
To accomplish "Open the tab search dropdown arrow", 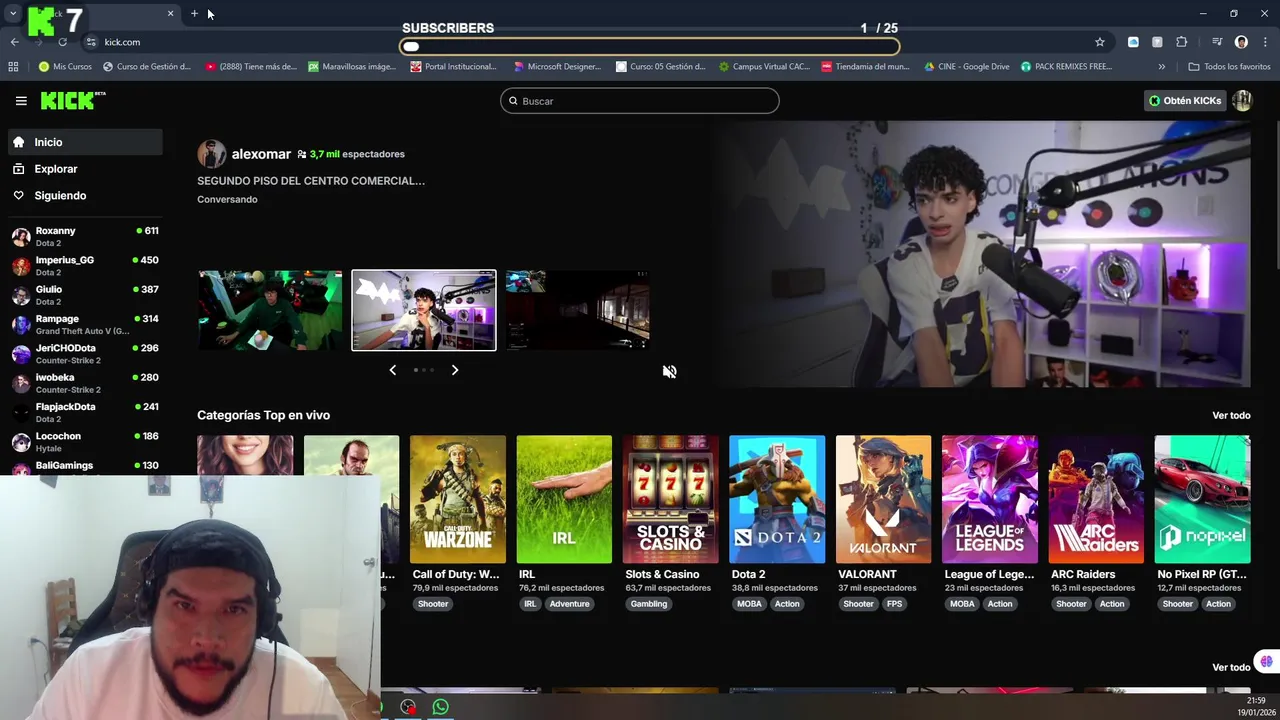I will (x=13, y=14).
